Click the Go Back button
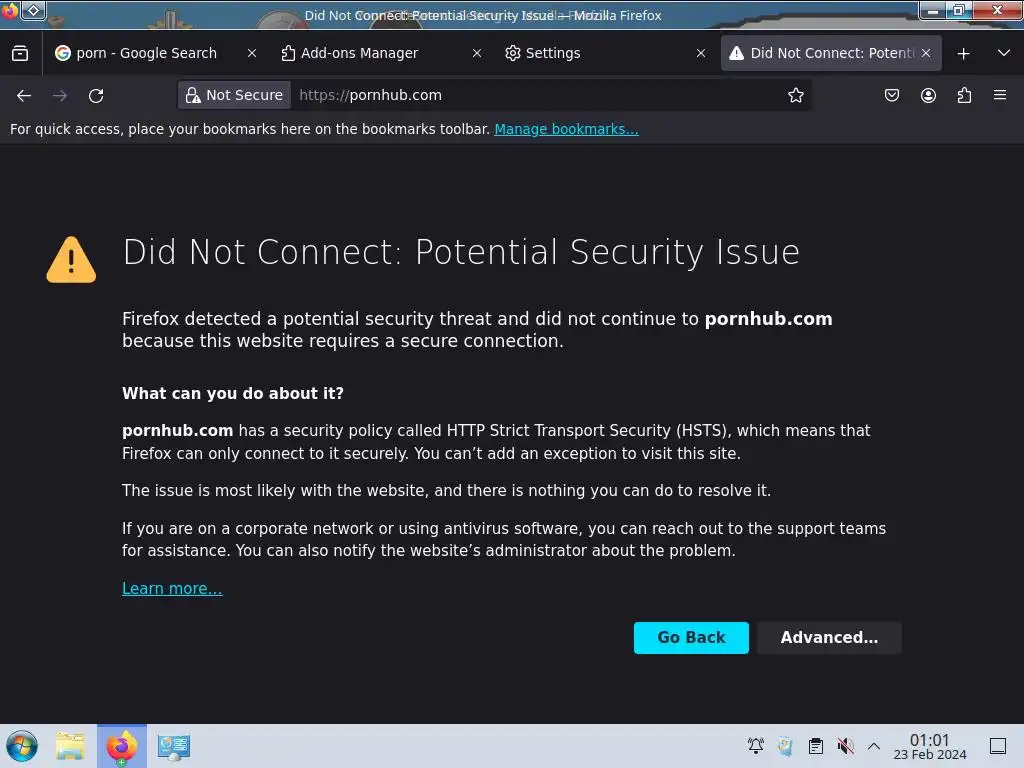Screen dimensions: 1024x768 click(x=691, y=638)
